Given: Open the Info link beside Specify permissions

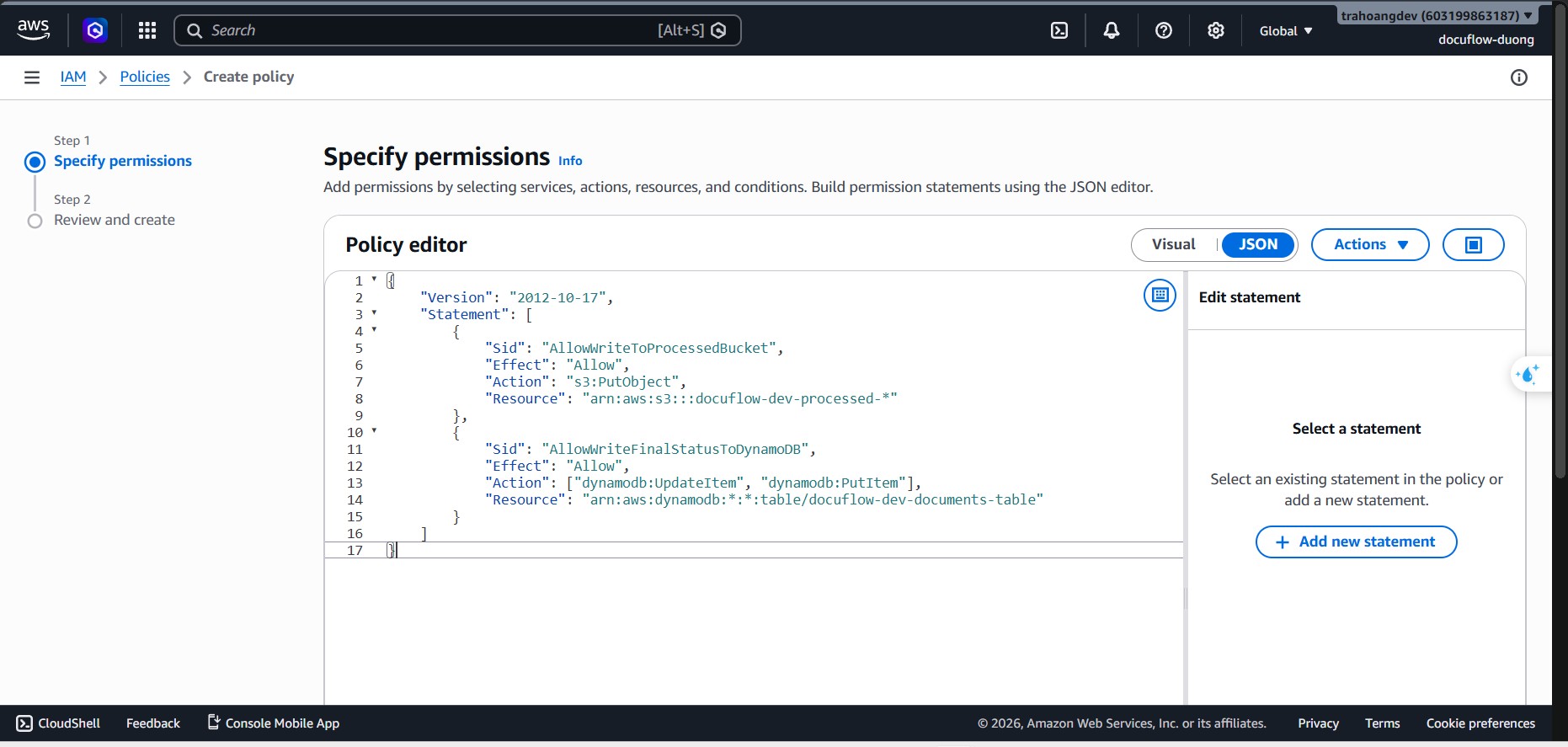Looking at the screenshot, I should (x=570, y=161).
